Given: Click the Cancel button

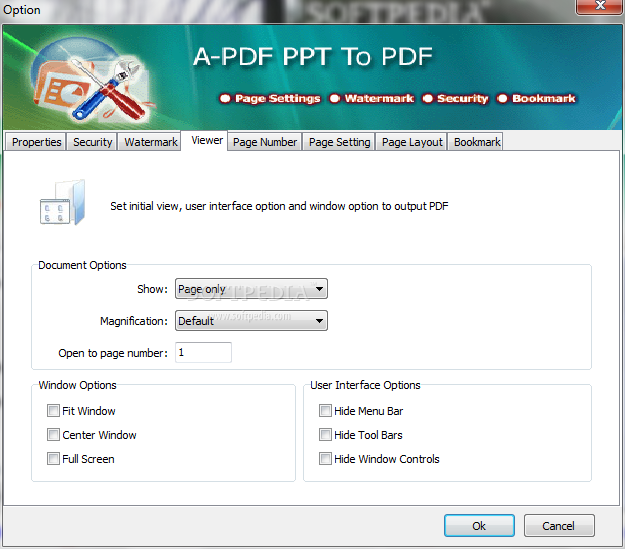Looking at the screenshot, I should 559,525.
